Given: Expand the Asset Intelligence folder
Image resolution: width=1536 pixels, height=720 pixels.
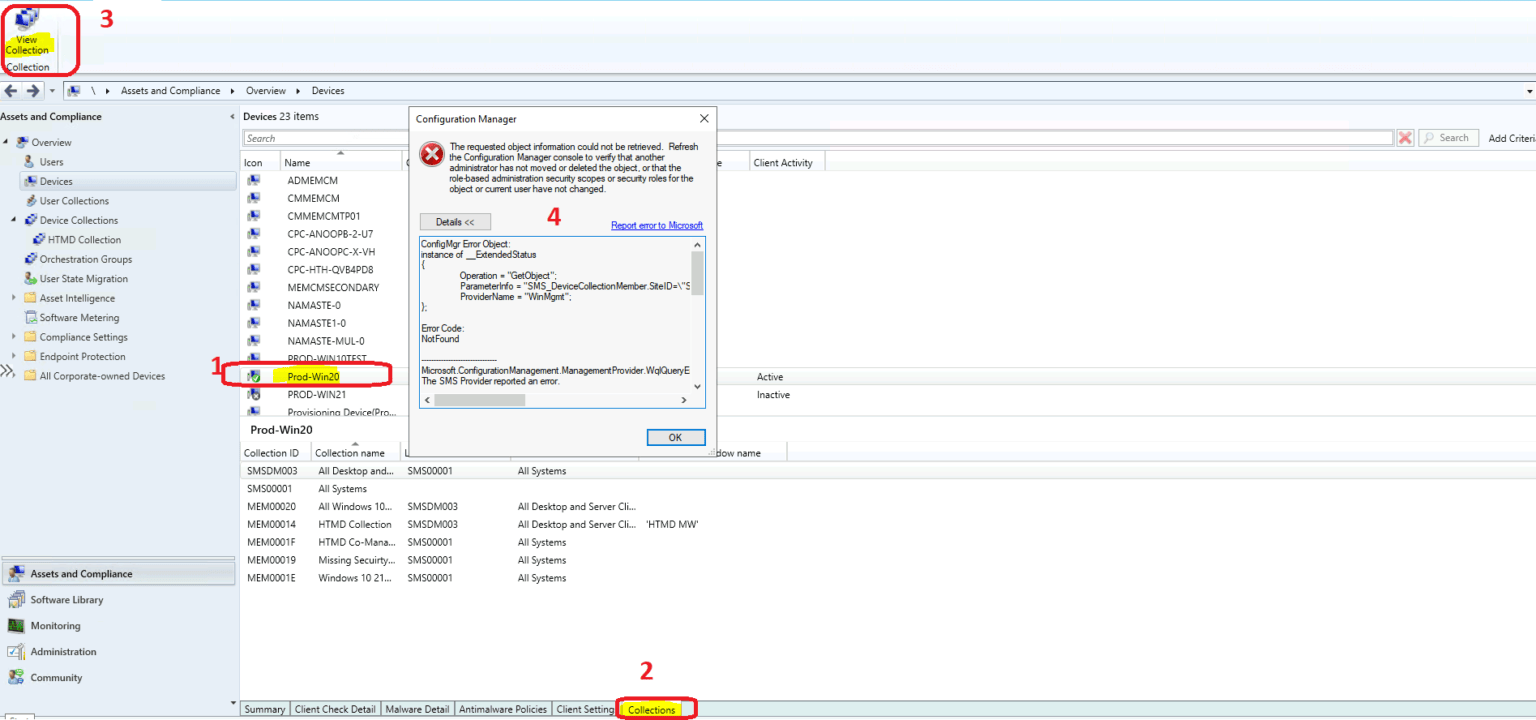Looking at the screenshot, I should pos(14,298).
